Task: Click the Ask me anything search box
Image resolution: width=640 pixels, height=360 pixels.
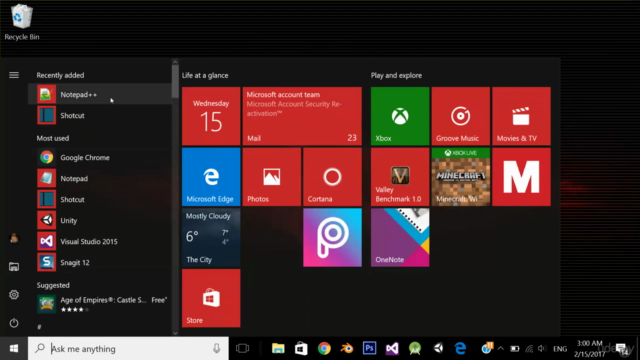Action: click(x=128, y=349)
